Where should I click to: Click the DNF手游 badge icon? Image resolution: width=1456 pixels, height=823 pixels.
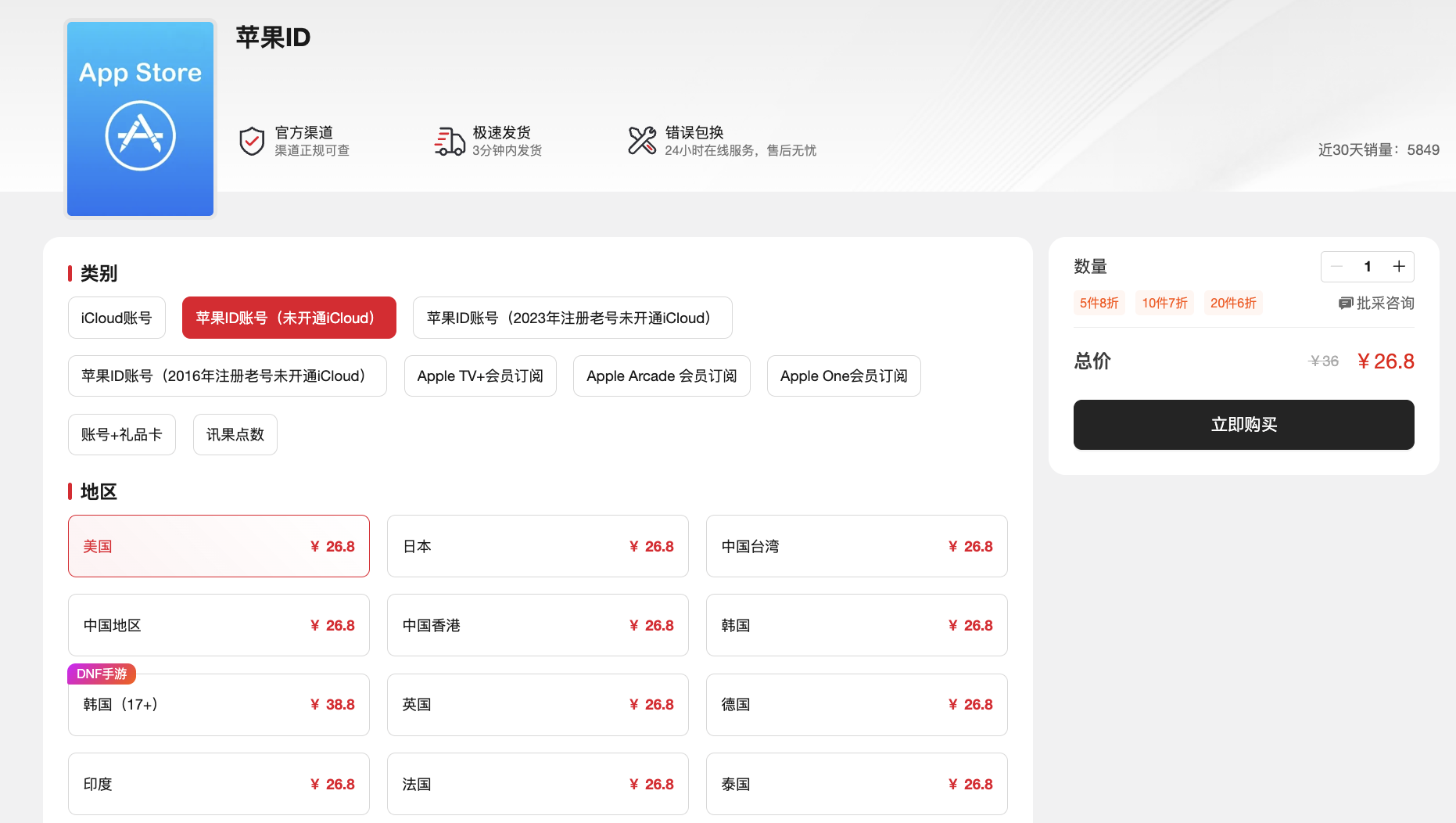(102, 674)
